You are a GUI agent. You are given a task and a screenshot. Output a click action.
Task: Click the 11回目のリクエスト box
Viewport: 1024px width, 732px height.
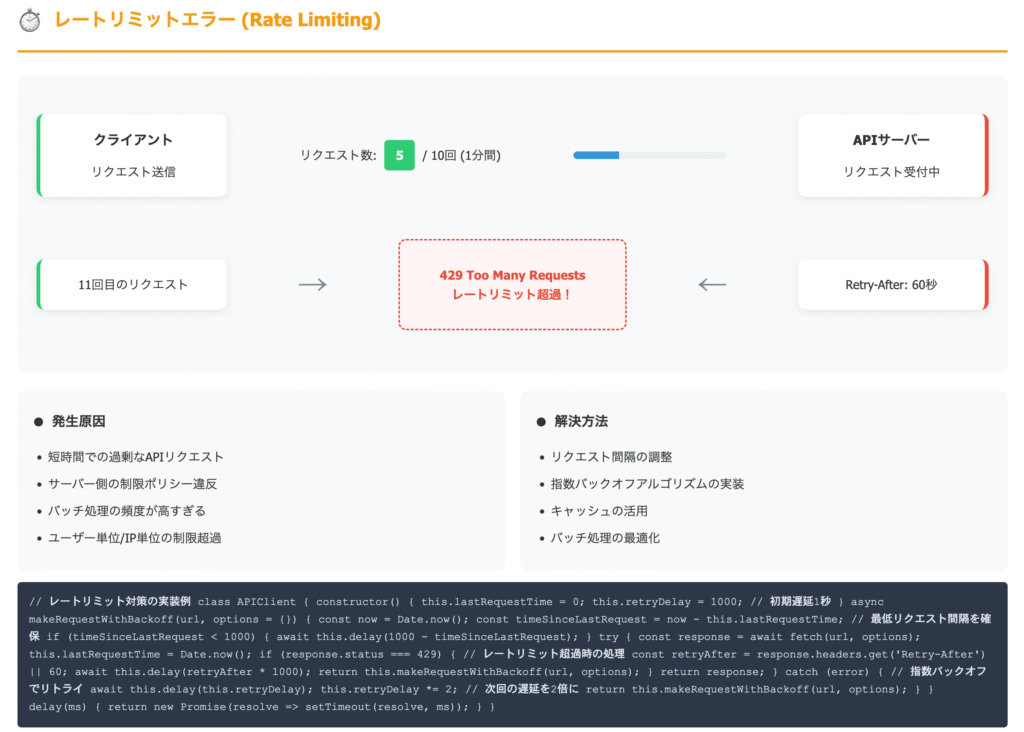click(132, 285)
